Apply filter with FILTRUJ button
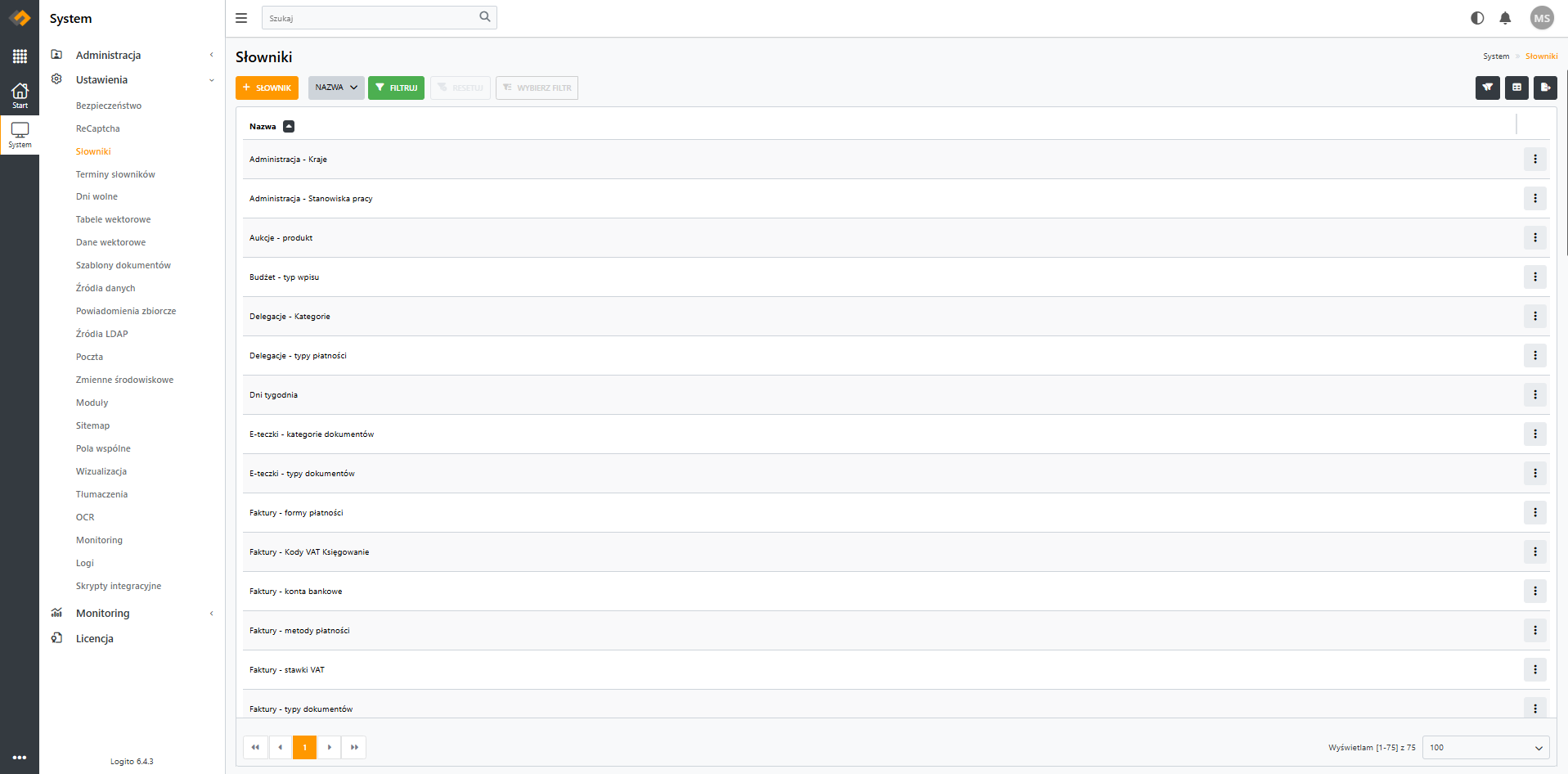Image resolution: width=1568 pixels, height=774 pixels. click(396, 88)
